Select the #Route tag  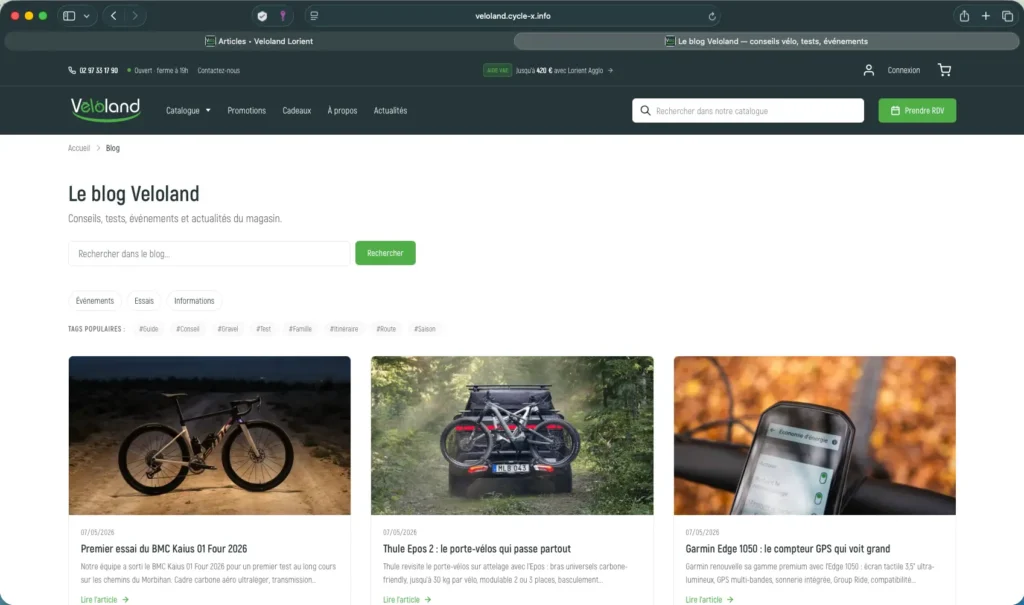coord(386,329)
